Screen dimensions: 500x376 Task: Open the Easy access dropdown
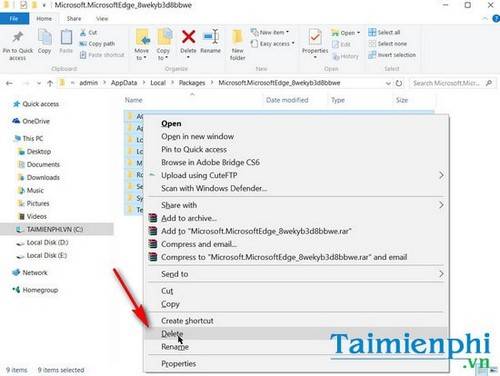point(272,44)
